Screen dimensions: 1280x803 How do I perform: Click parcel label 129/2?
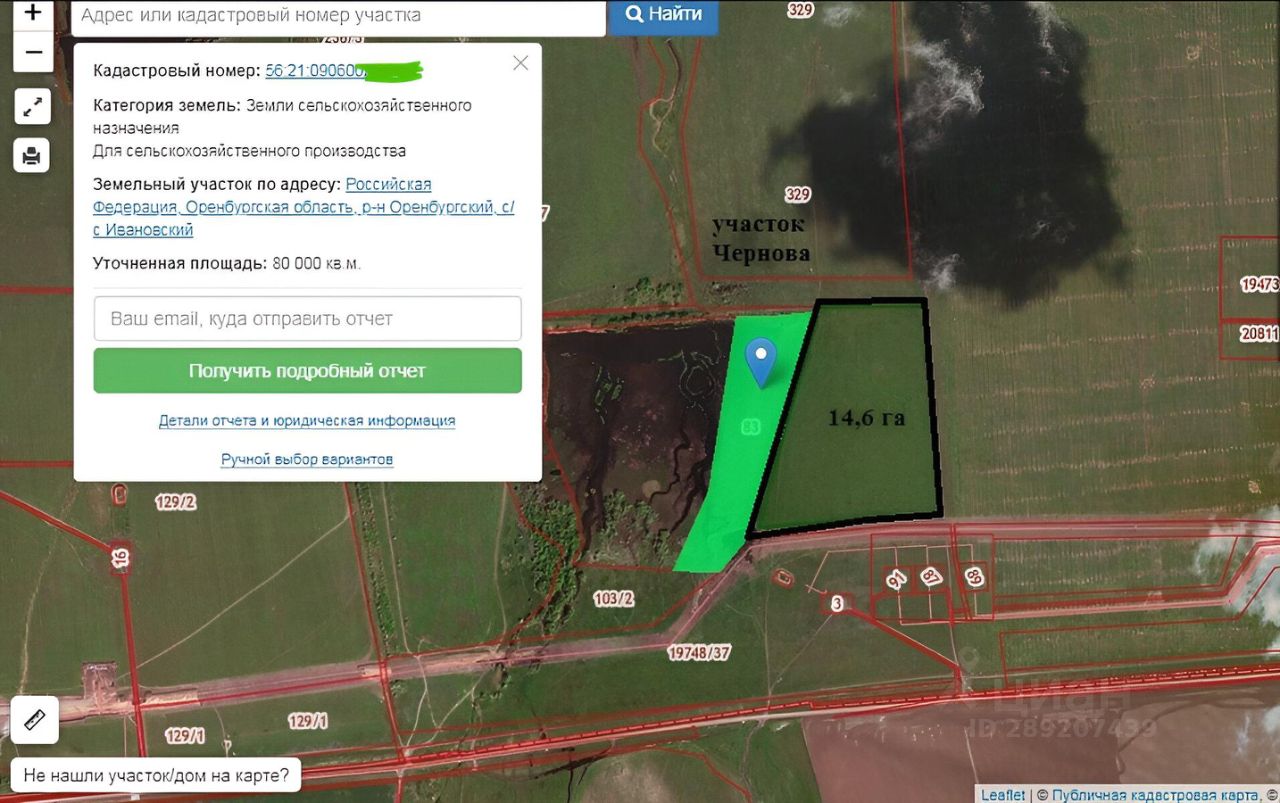coord(175,502)
